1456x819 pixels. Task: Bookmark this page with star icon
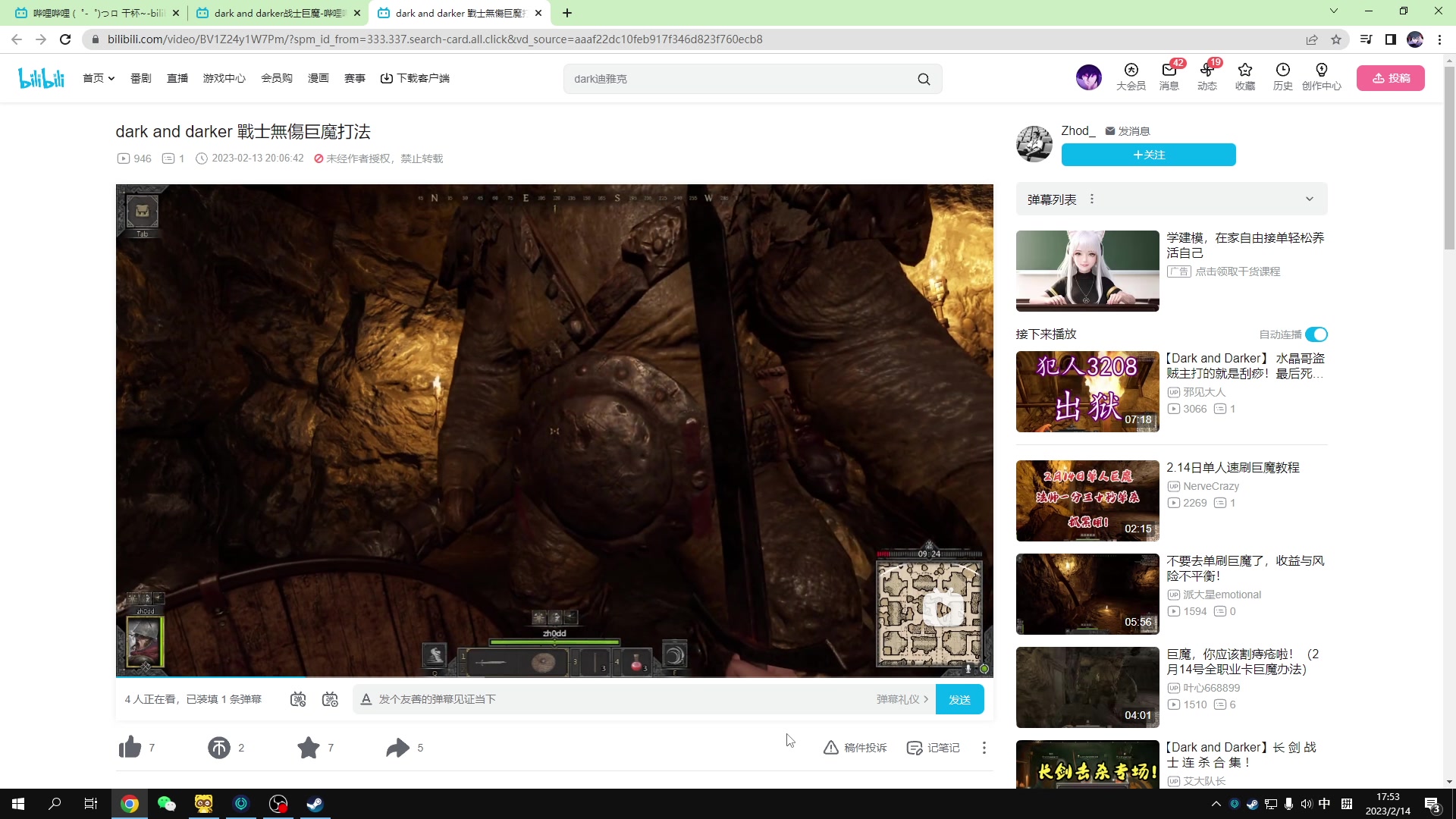coord(1336,39)
